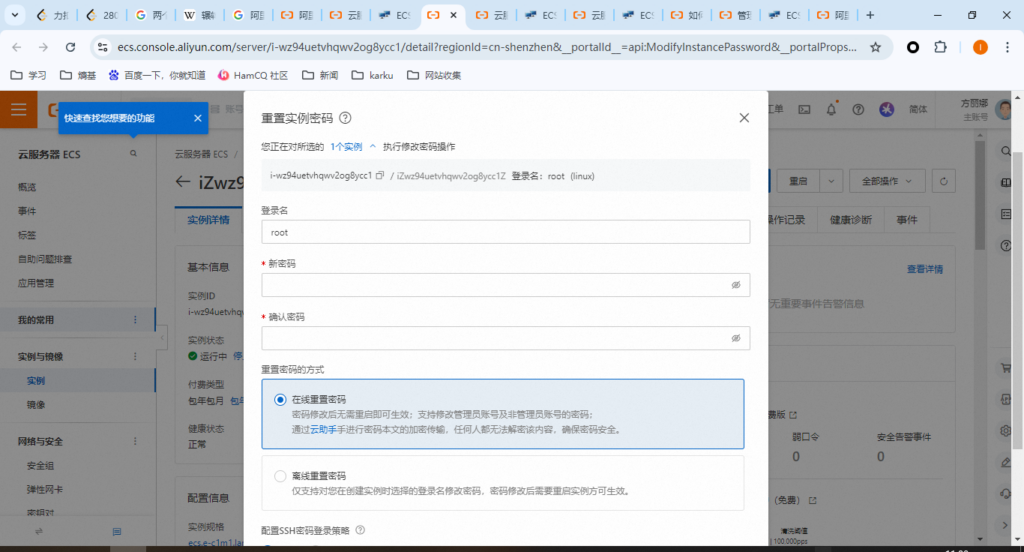Click the help icon beside 重置实例密码 title

[345, 118]
